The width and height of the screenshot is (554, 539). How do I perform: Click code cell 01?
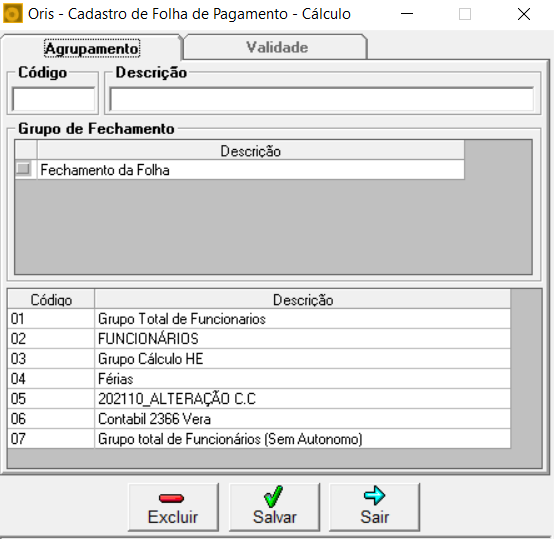tap(51, 319)
